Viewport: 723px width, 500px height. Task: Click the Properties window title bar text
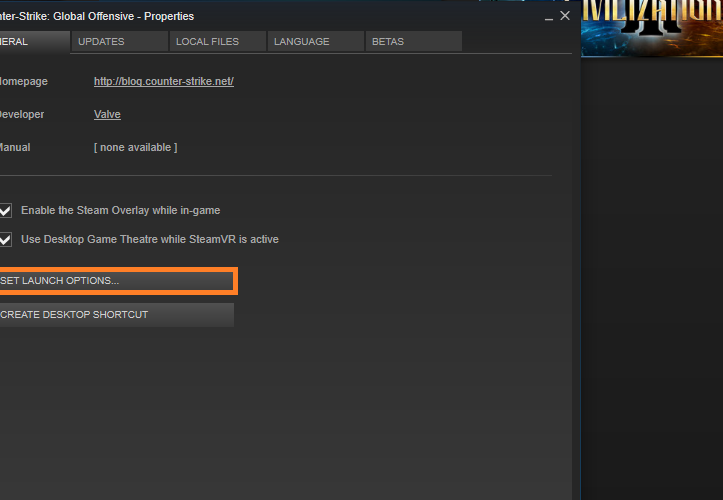coord(98,17)
